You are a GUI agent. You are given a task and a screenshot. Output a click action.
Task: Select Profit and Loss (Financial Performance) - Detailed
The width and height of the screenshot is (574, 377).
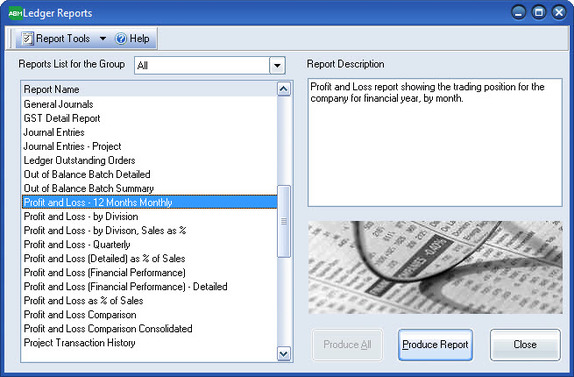point(149,286)
